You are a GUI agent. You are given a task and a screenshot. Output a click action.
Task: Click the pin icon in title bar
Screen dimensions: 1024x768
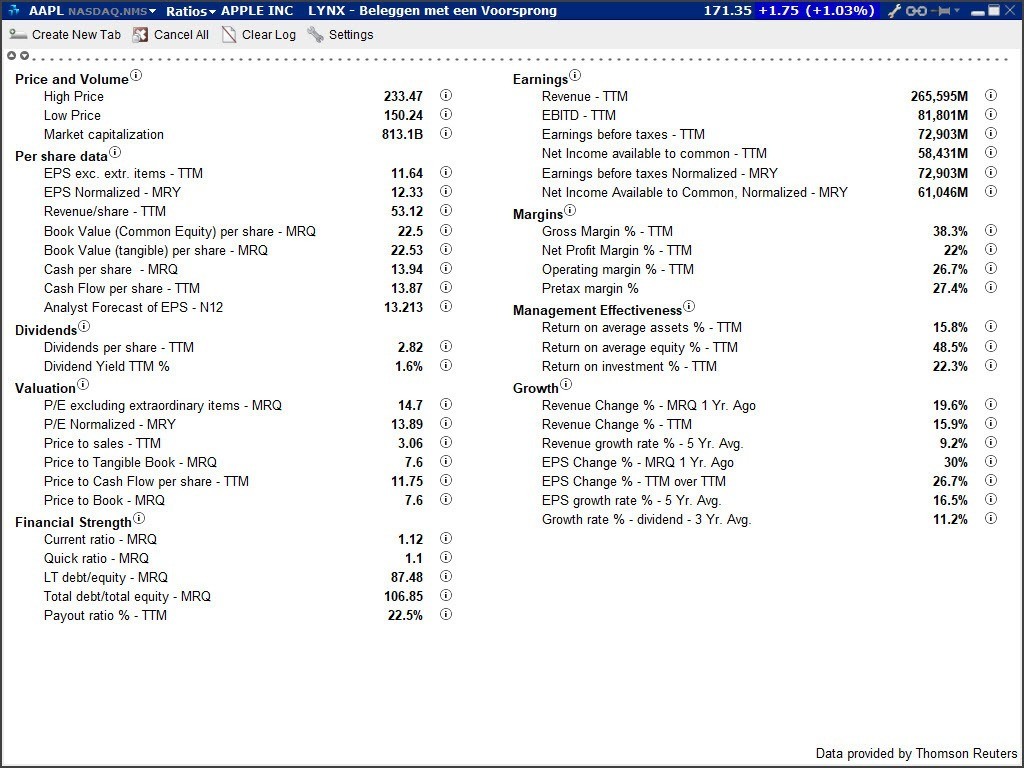click(x=942, y=10)
